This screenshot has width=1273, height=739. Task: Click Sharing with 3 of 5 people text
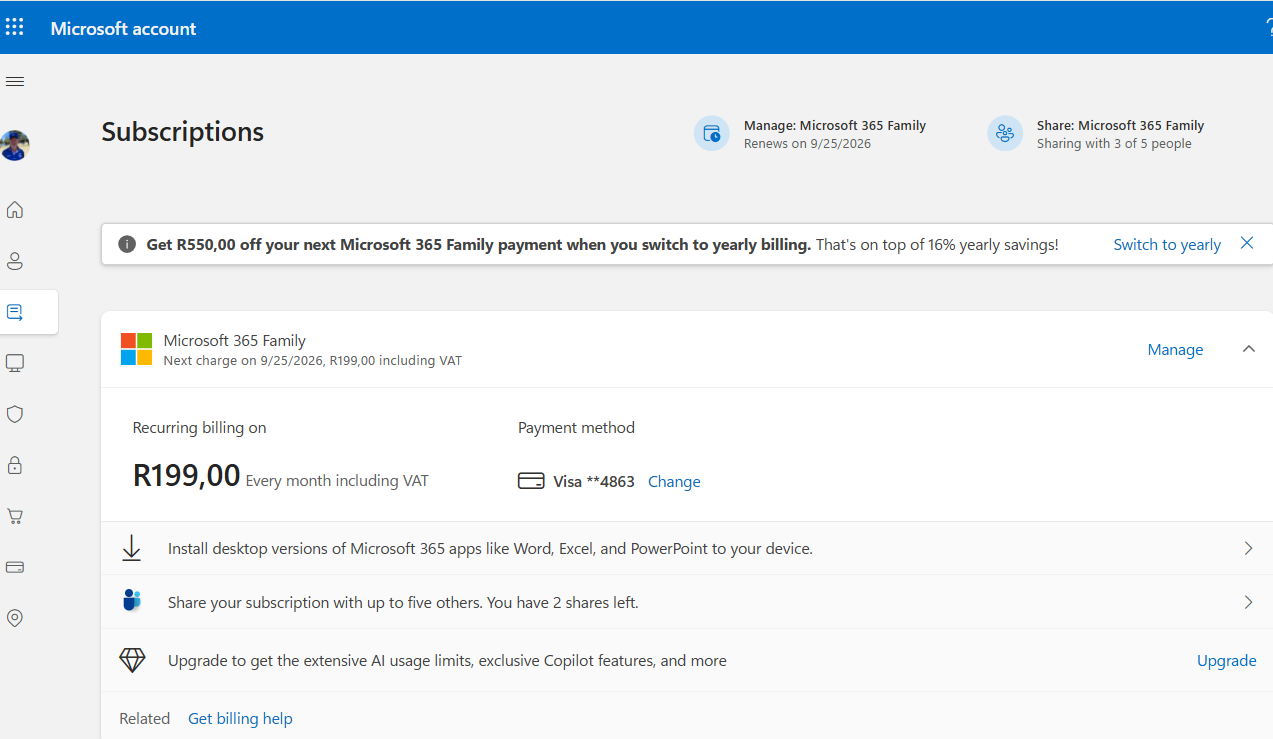pos(1114,144)
